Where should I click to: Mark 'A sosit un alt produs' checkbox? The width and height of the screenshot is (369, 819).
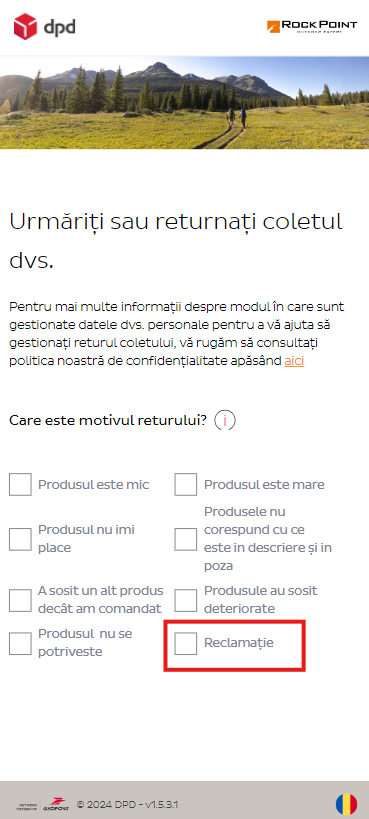(20, 600)
